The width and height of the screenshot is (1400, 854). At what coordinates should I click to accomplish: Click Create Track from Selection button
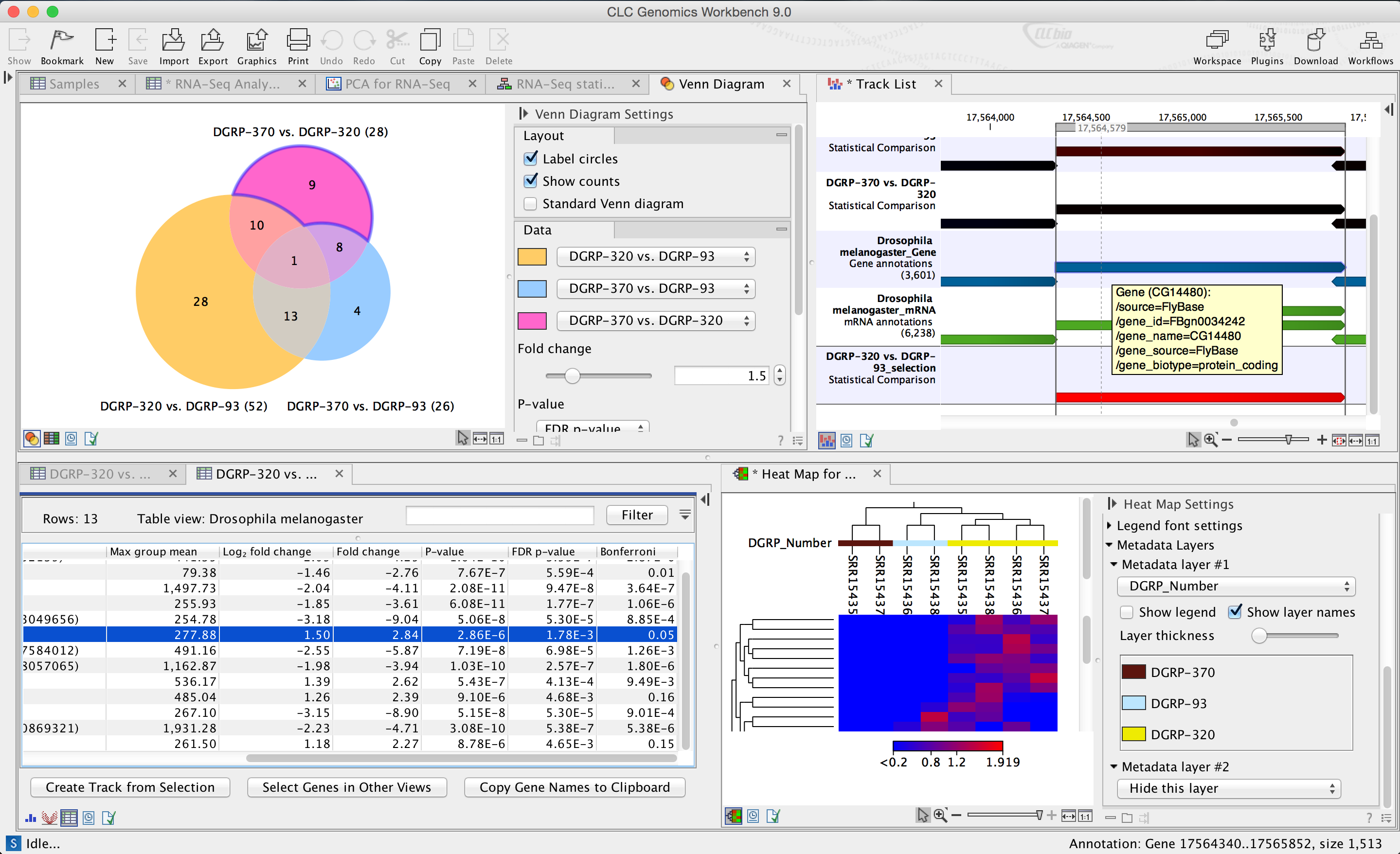point(130,787)
